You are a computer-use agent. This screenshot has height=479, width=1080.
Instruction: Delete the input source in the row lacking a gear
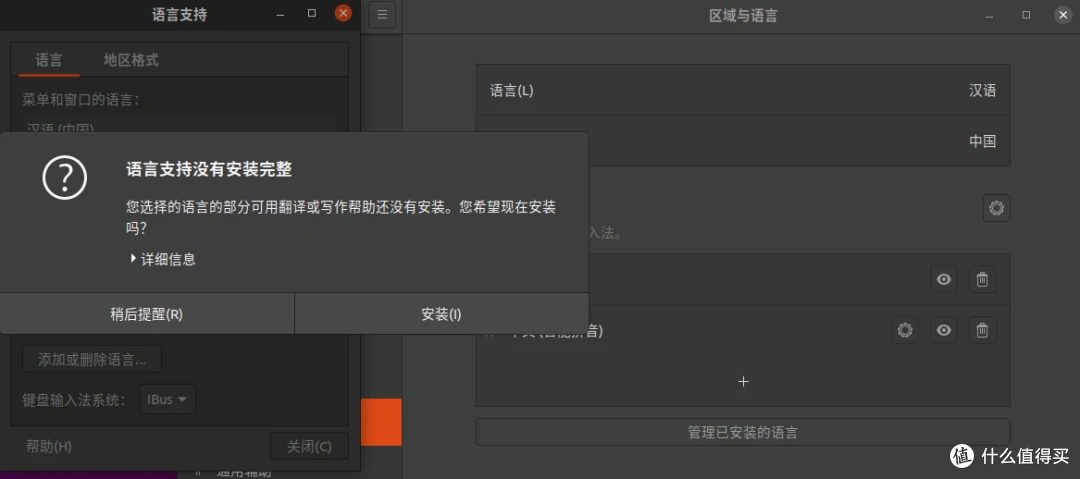982,279
